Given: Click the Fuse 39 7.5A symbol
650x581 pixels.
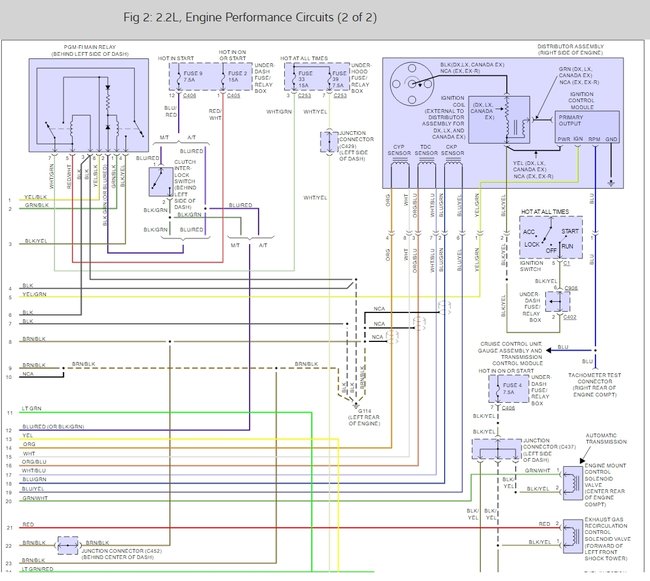Looking at the screenshot, I should [329, 78].
